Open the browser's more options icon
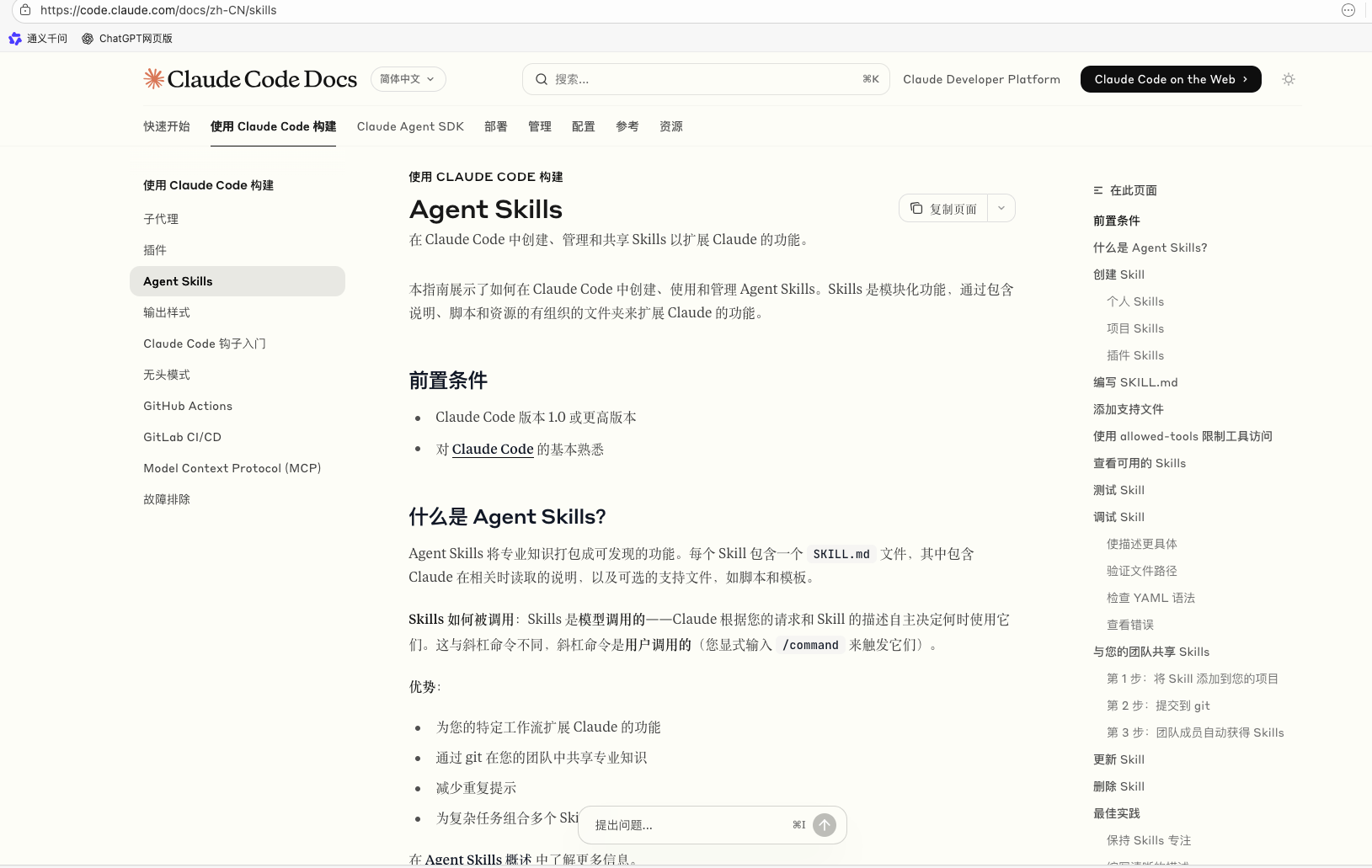 [x=1348, y=10]
